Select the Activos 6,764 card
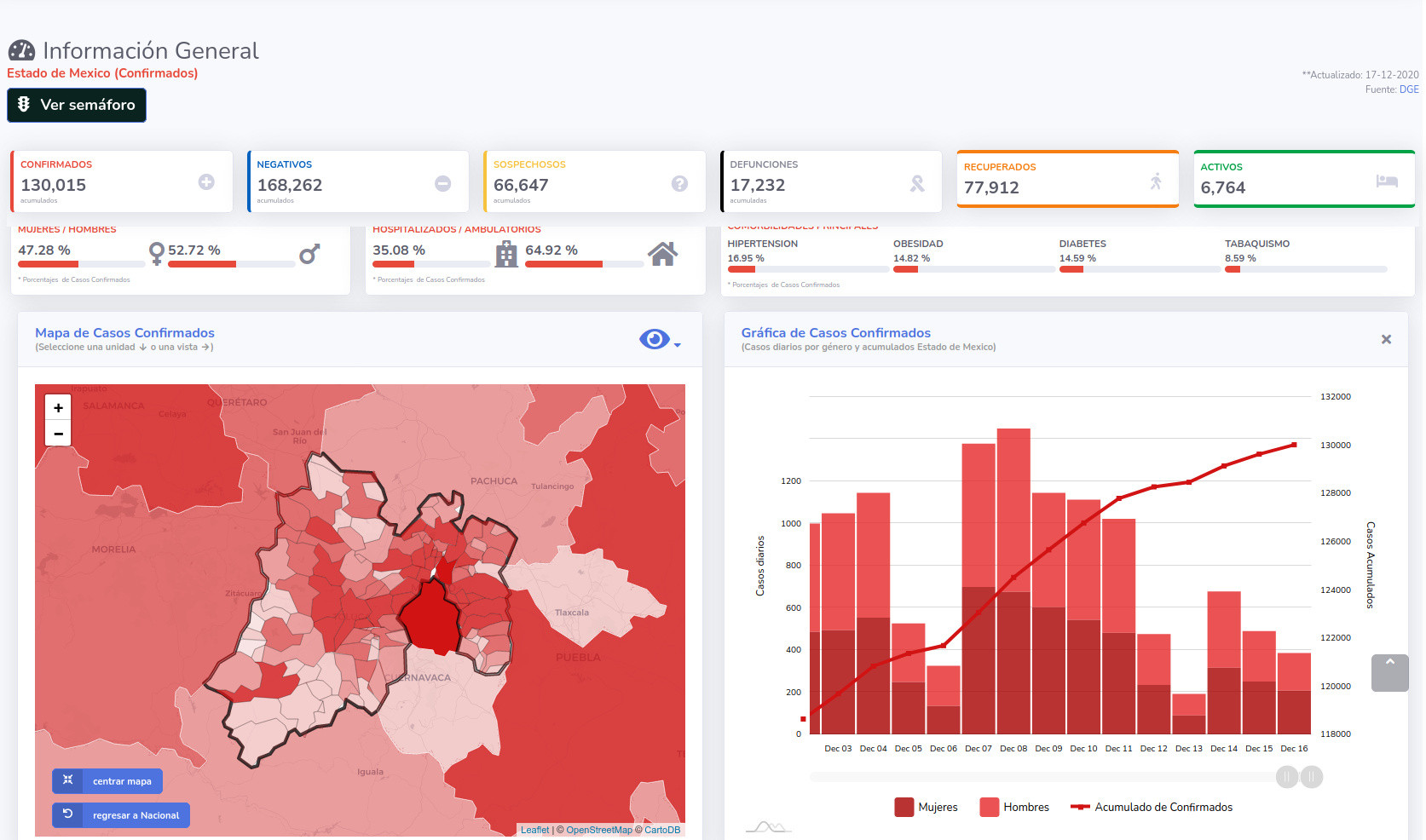 [1304, 179]
